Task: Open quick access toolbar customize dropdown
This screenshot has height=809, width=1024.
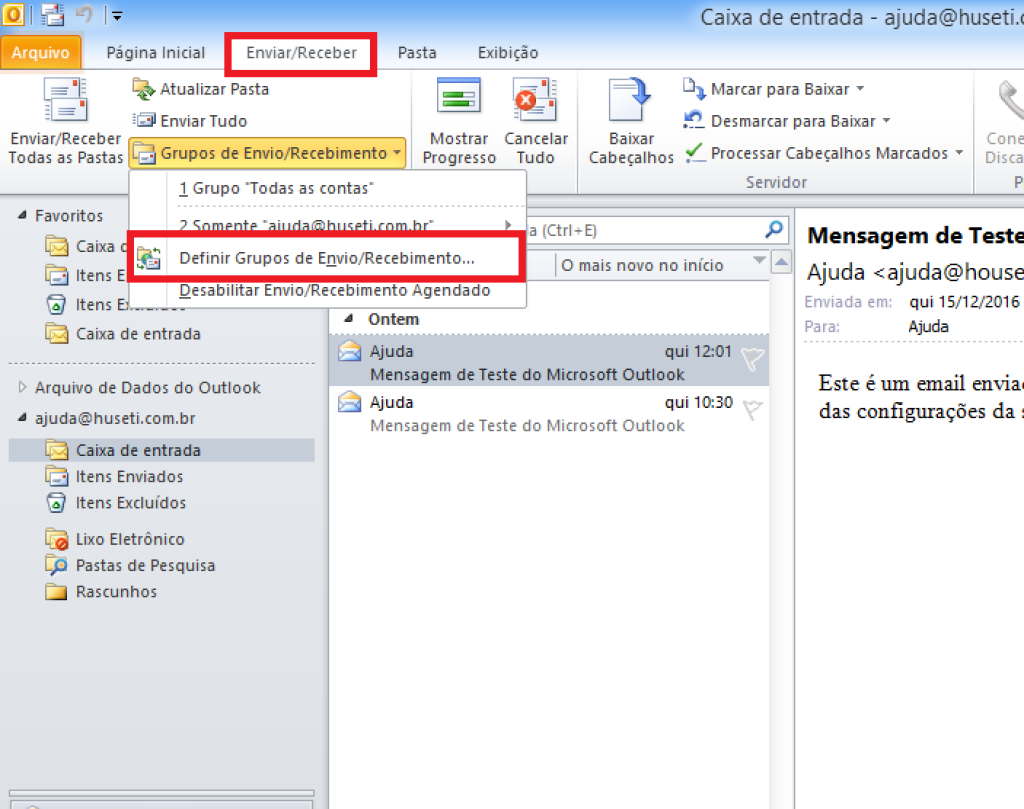Action: [117, 16]
